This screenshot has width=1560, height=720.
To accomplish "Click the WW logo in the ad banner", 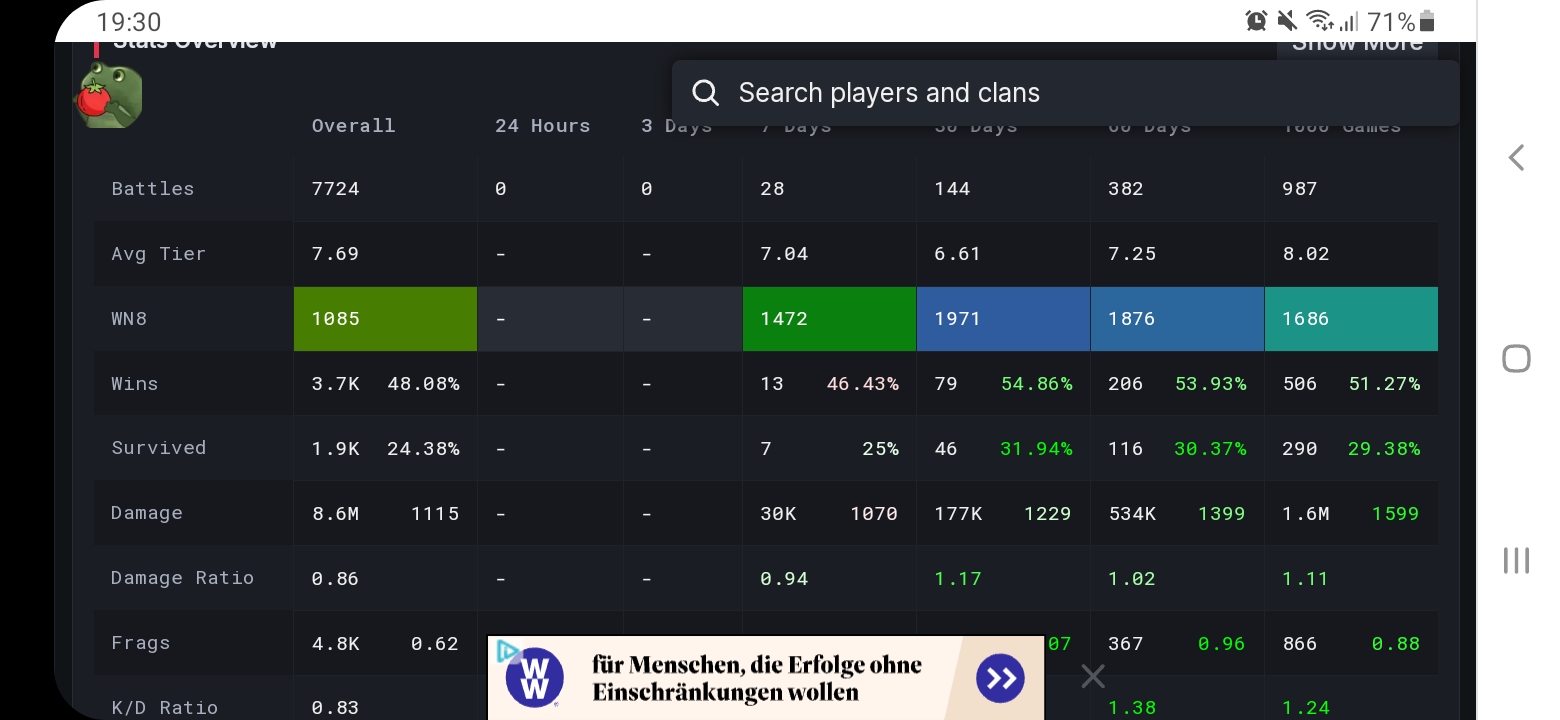I will 532,677.
